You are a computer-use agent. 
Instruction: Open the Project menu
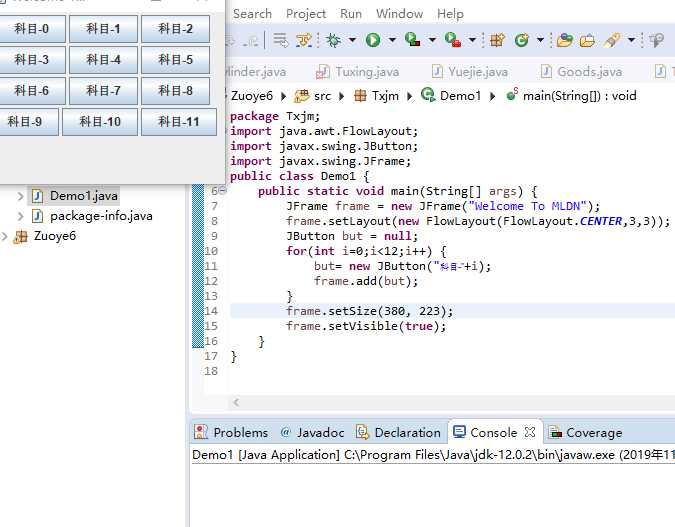306,14
